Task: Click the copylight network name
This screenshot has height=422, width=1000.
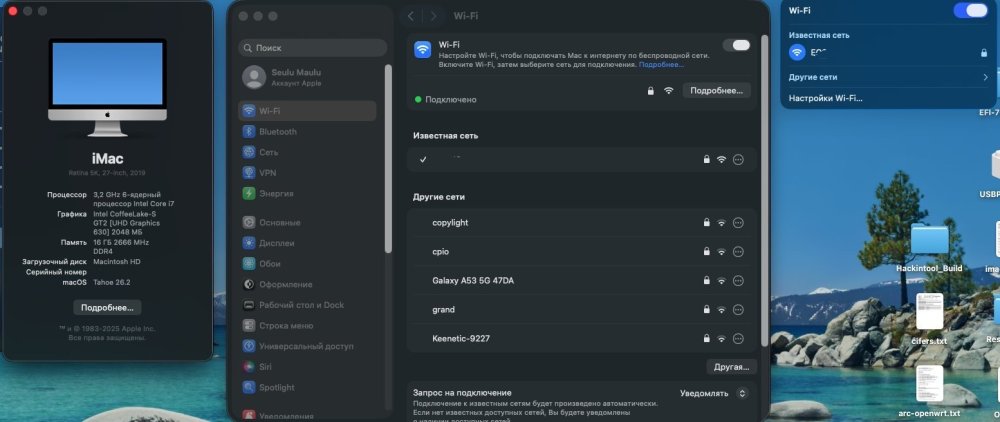Action: pyautogui.click(x=450, y=222)
